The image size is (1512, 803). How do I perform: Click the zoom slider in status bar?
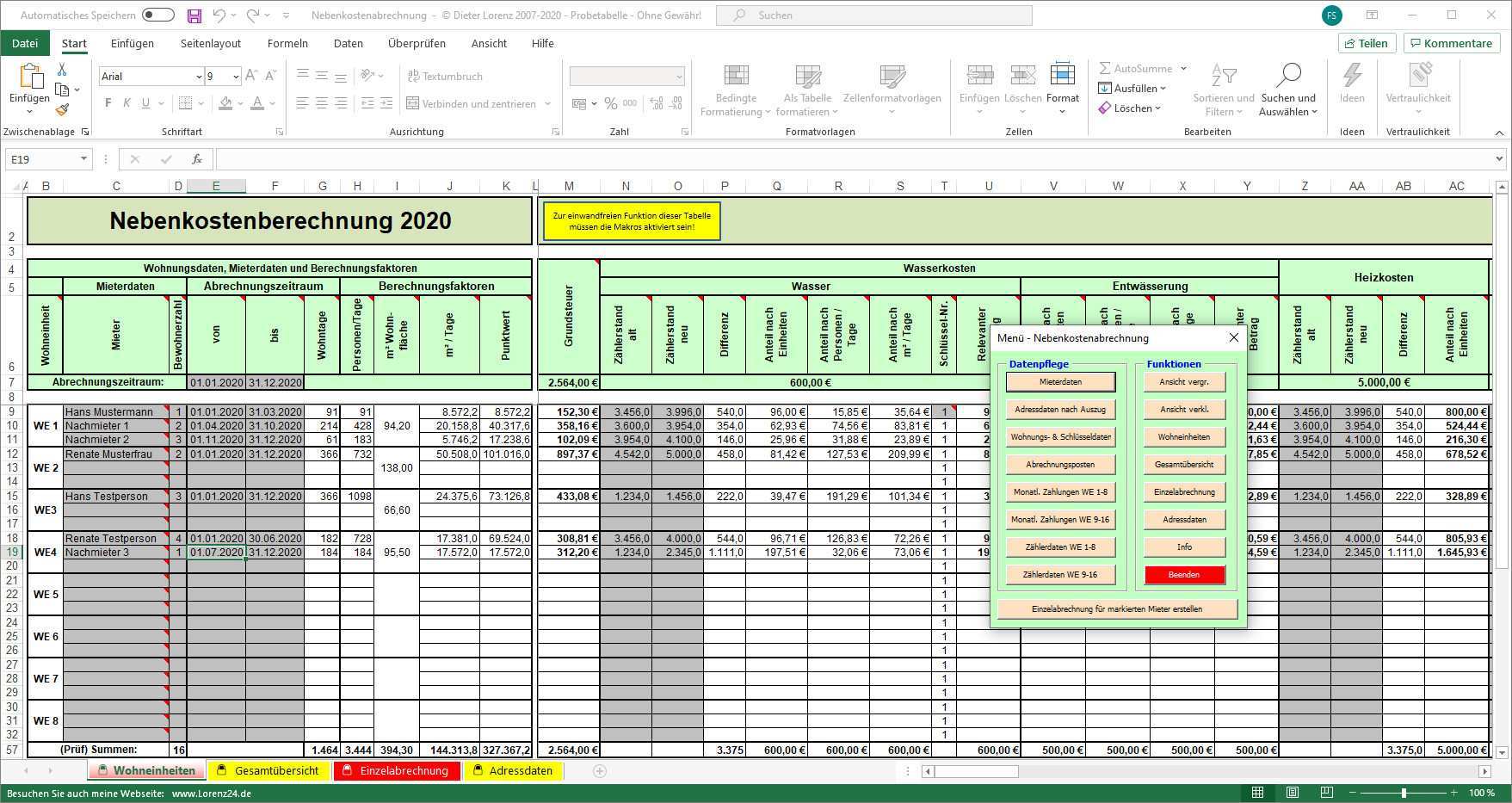coord(1404,793)
